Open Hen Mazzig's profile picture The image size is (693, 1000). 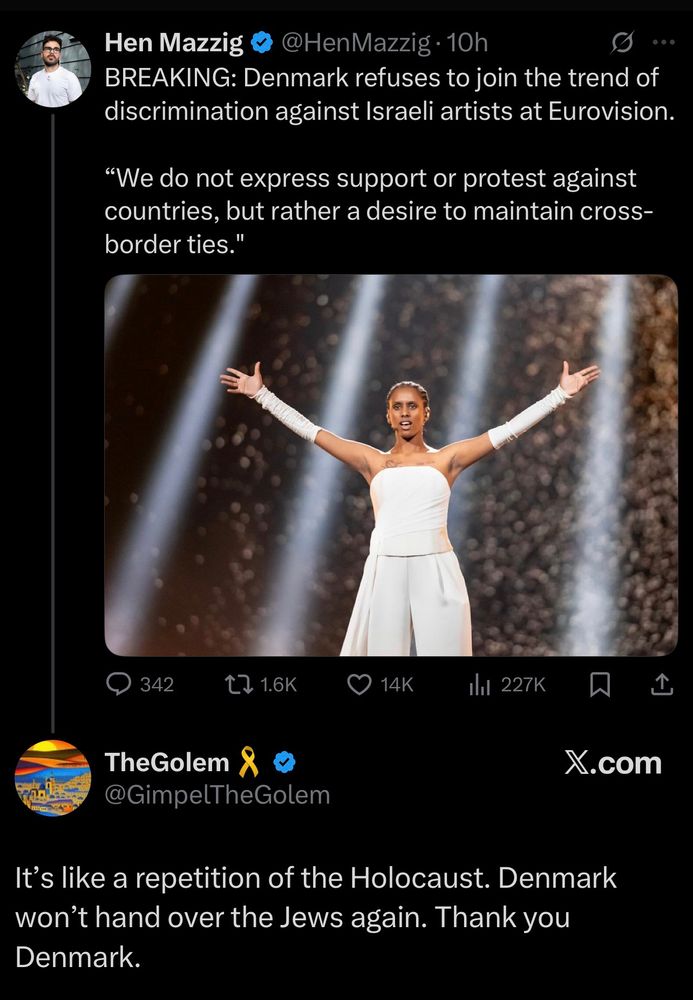point(53,69)
